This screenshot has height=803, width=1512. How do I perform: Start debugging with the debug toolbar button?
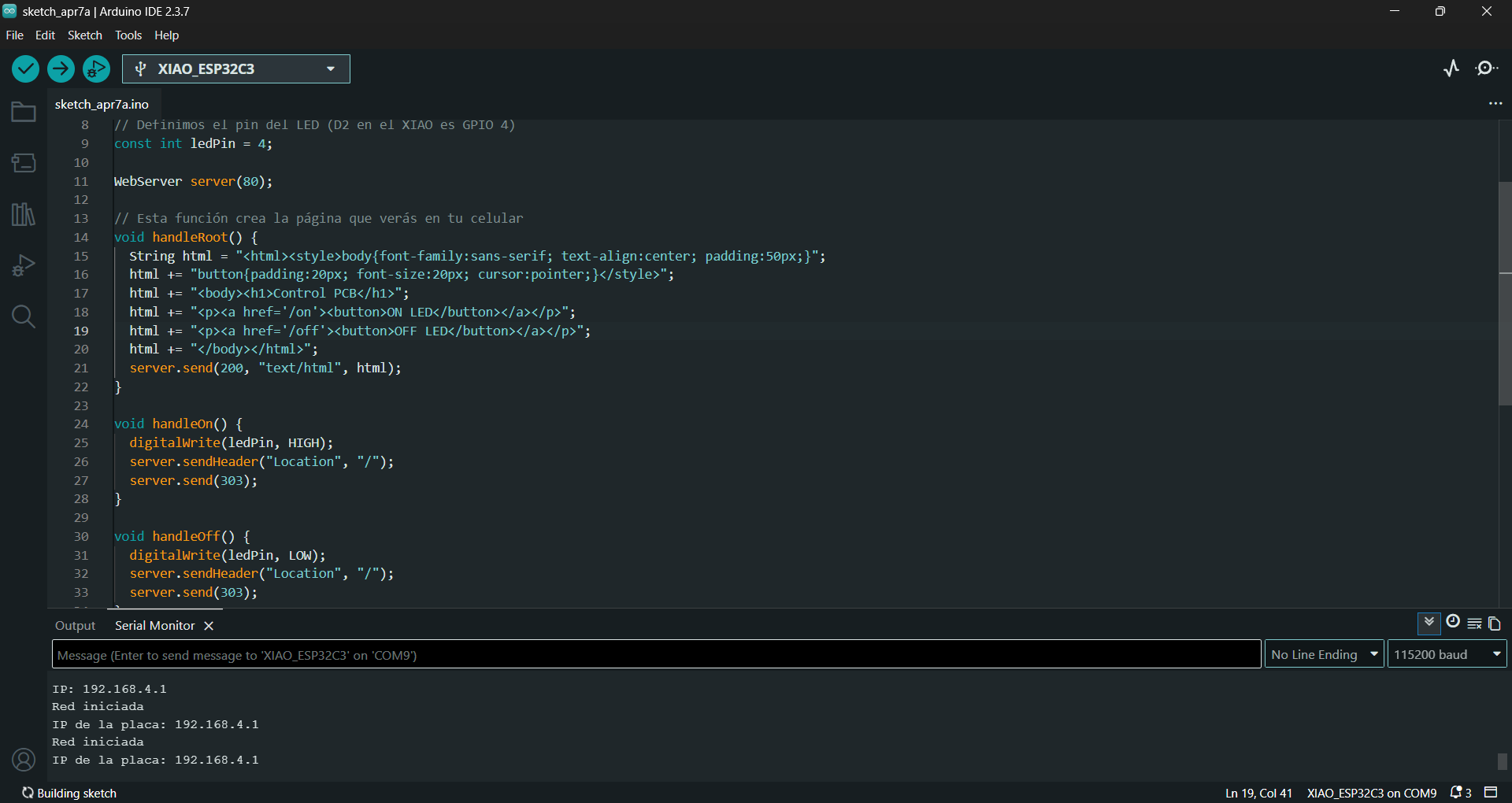tap(96, 69)
